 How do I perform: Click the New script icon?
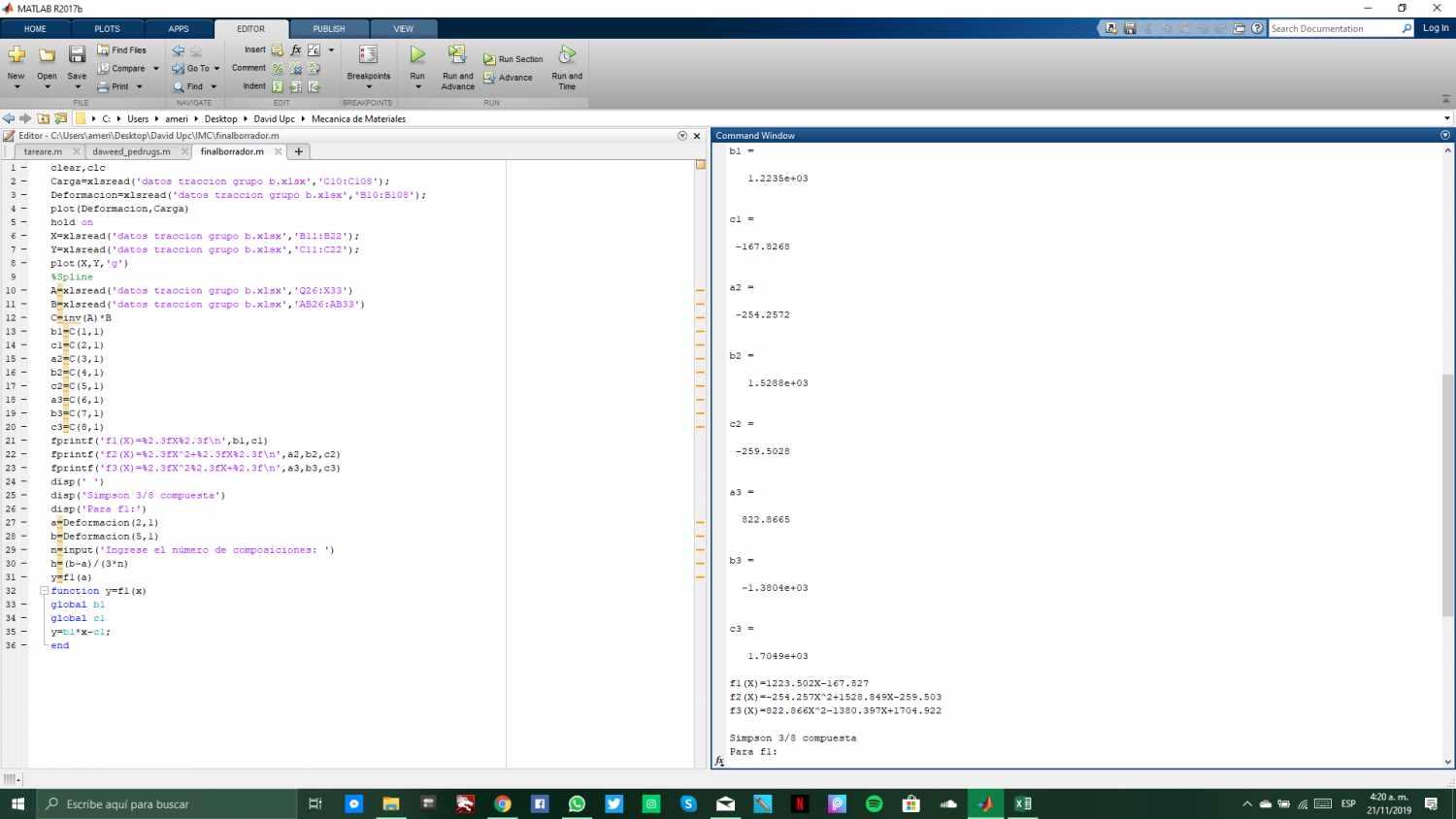(17, 56)
